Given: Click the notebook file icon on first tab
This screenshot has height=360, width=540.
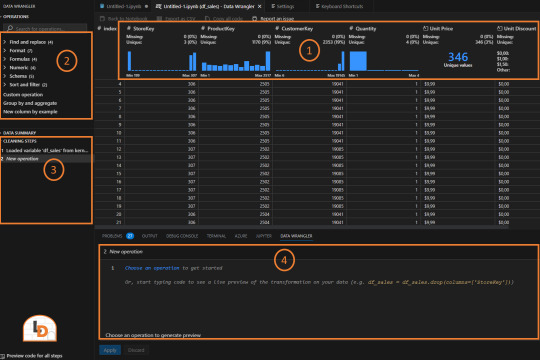Looking at the screenshot, I should [x=102, y=6].
